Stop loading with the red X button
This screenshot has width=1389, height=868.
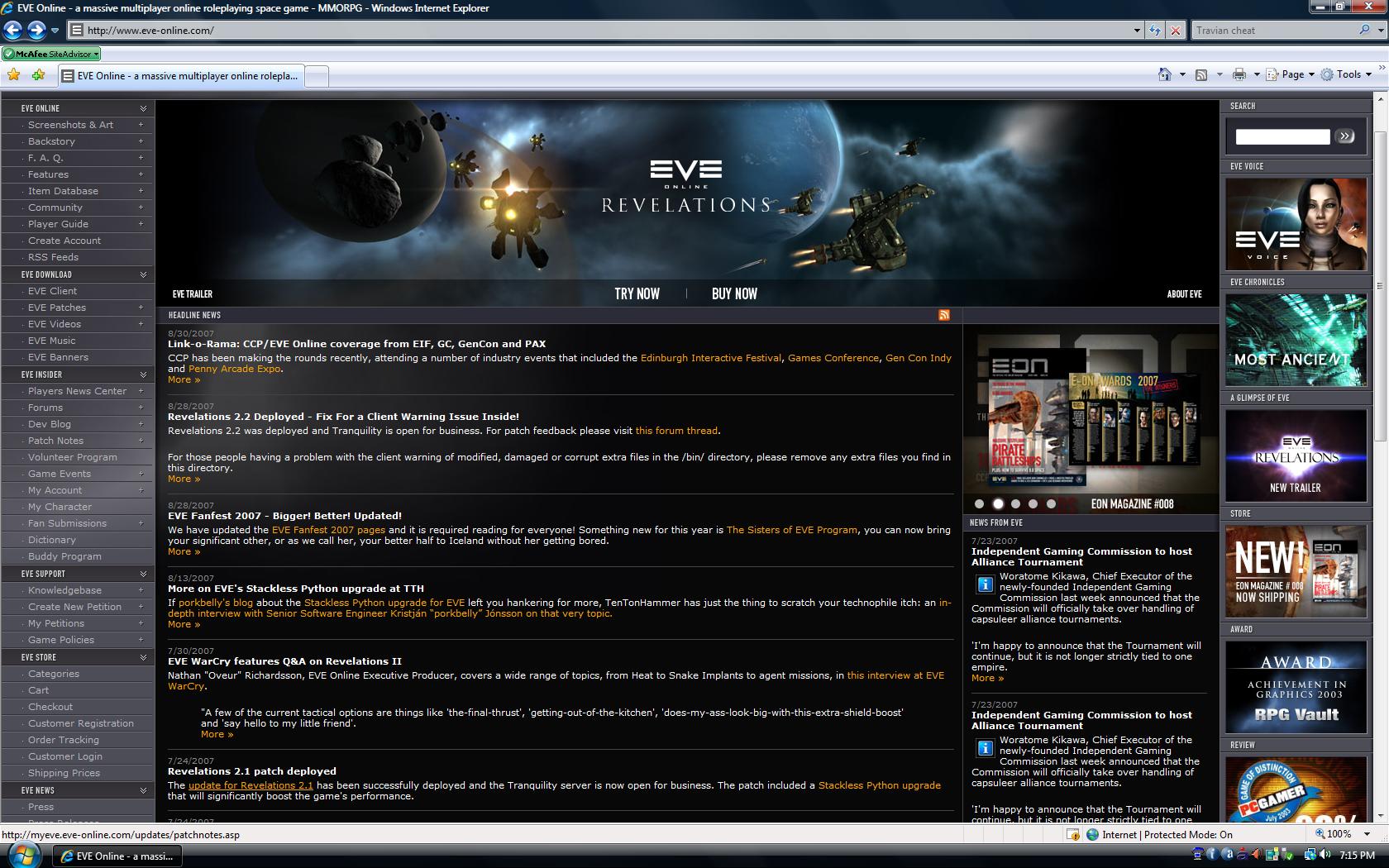pos(1176,31)
